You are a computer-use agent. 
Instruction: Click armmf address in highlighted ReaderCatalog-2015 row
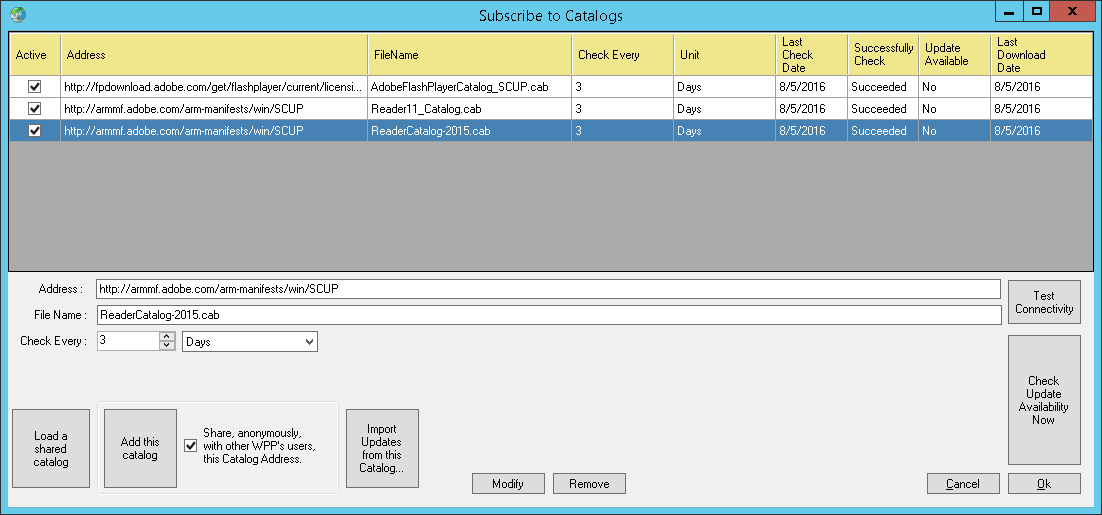pos(214,131)
